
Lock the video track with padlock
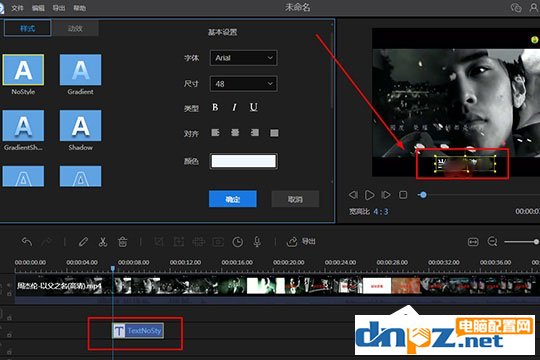point(9,294)
